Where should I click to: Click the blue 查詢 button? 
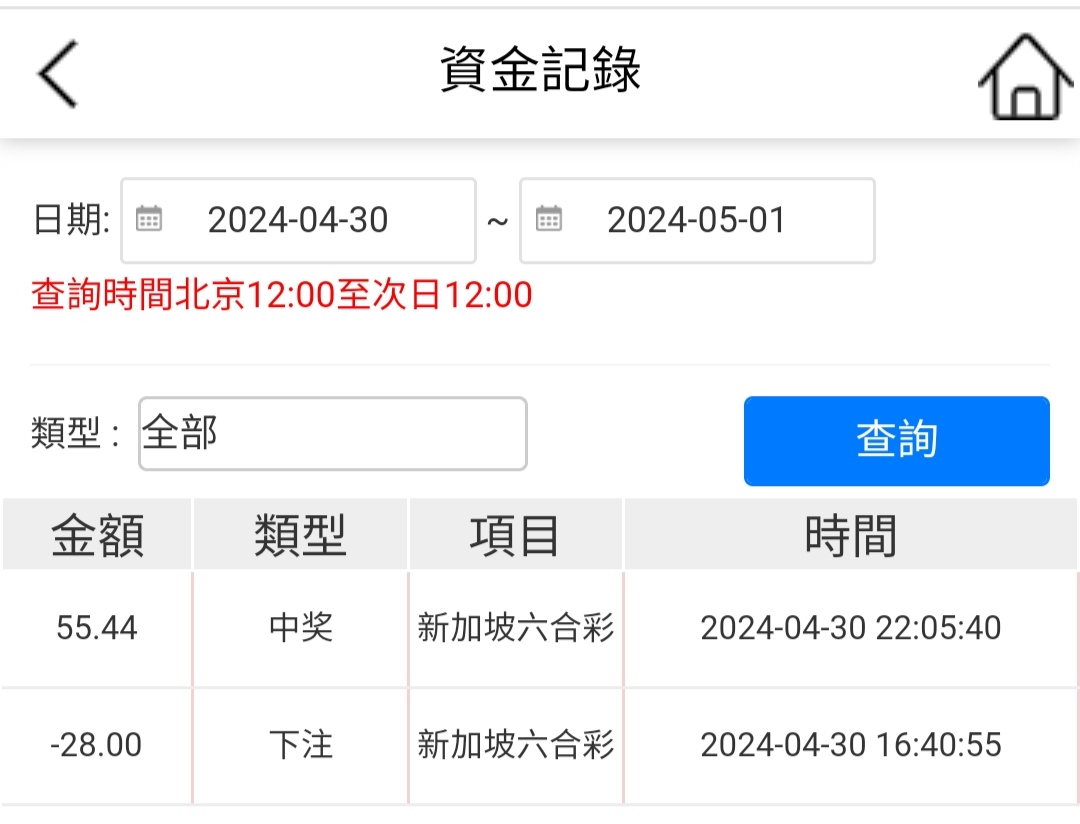pos(897,441)
